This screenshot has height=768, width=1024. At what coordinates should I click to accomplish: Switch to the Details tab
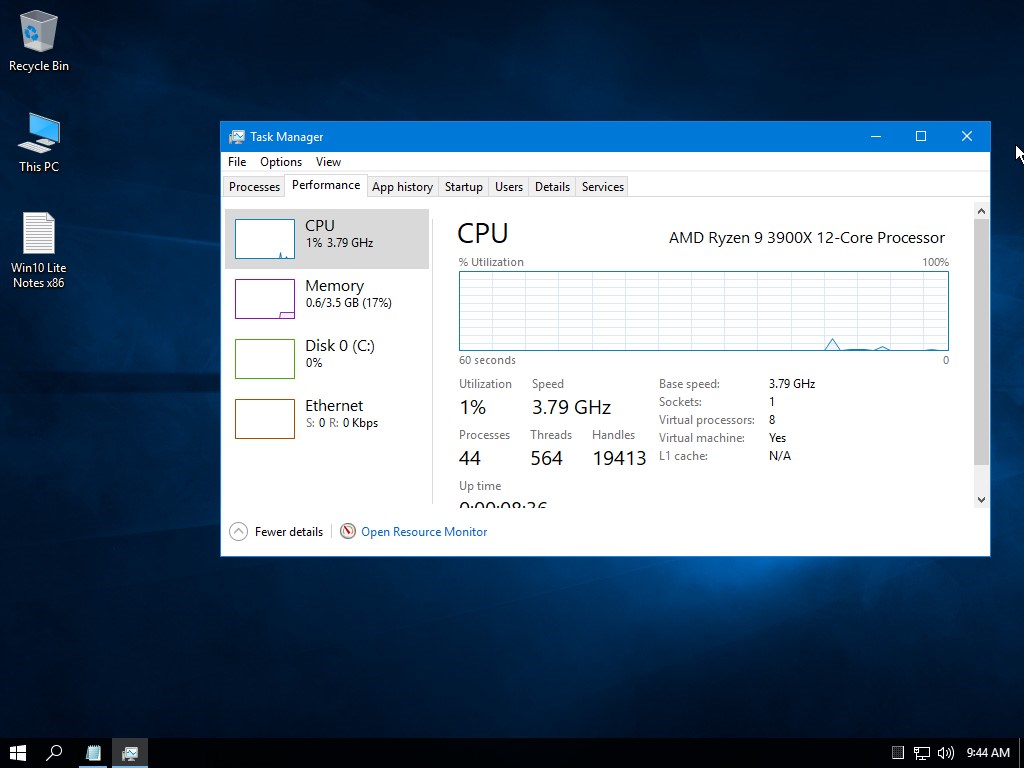pos(552,187)
